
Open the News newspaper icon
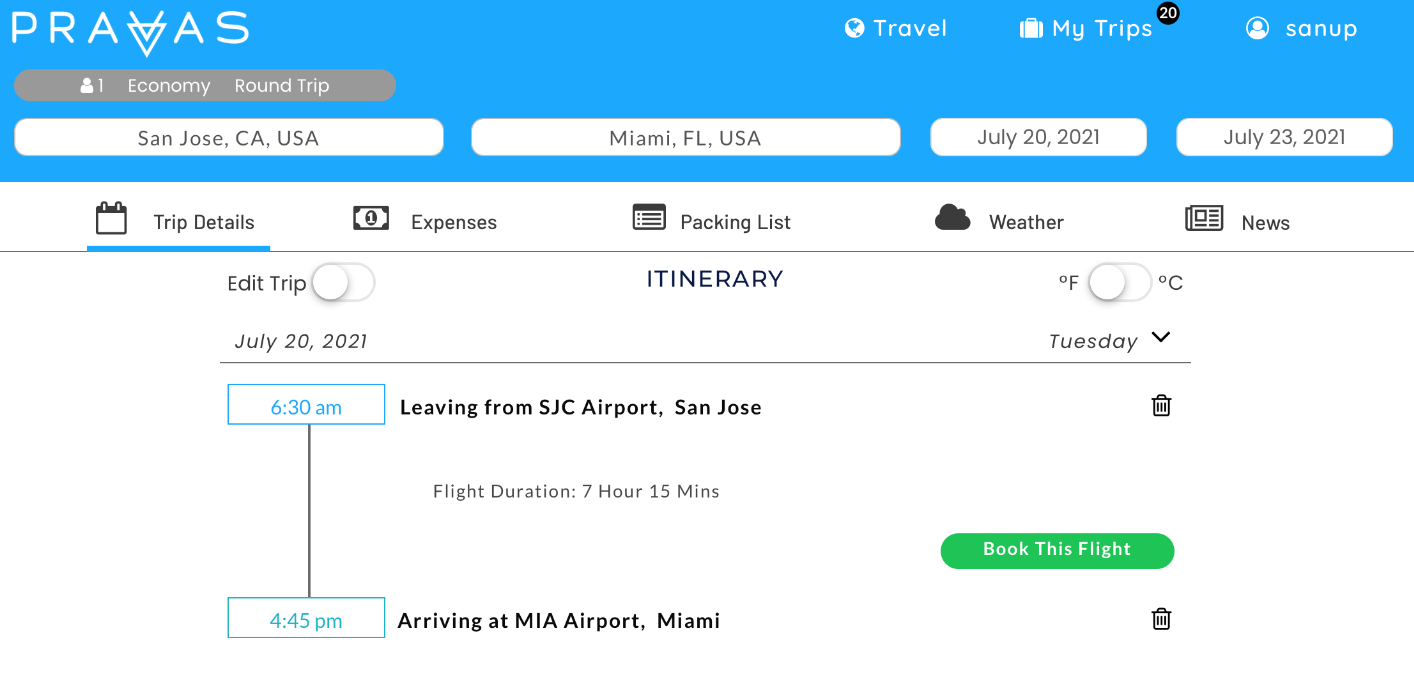tap(1203, 216)
